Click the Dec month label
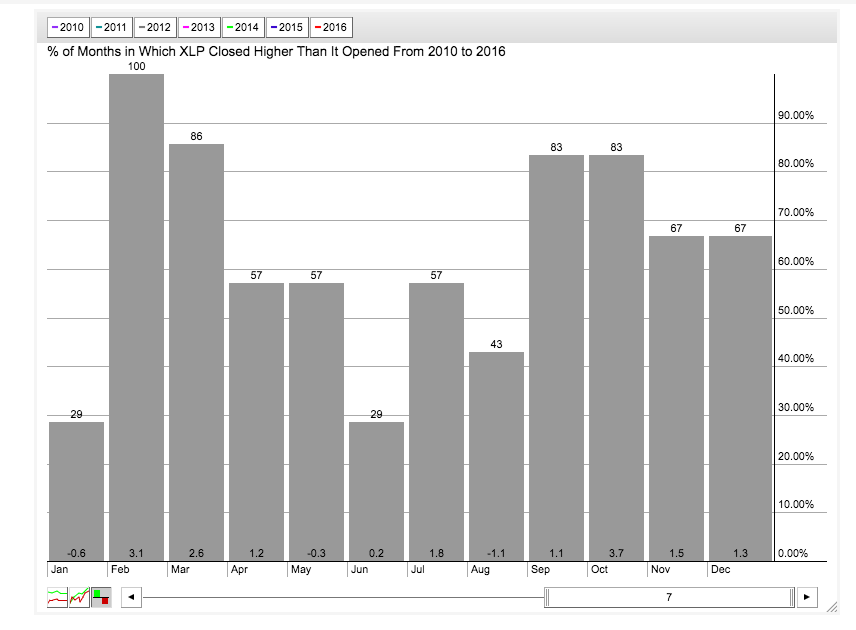 click(x=720, y=569)
